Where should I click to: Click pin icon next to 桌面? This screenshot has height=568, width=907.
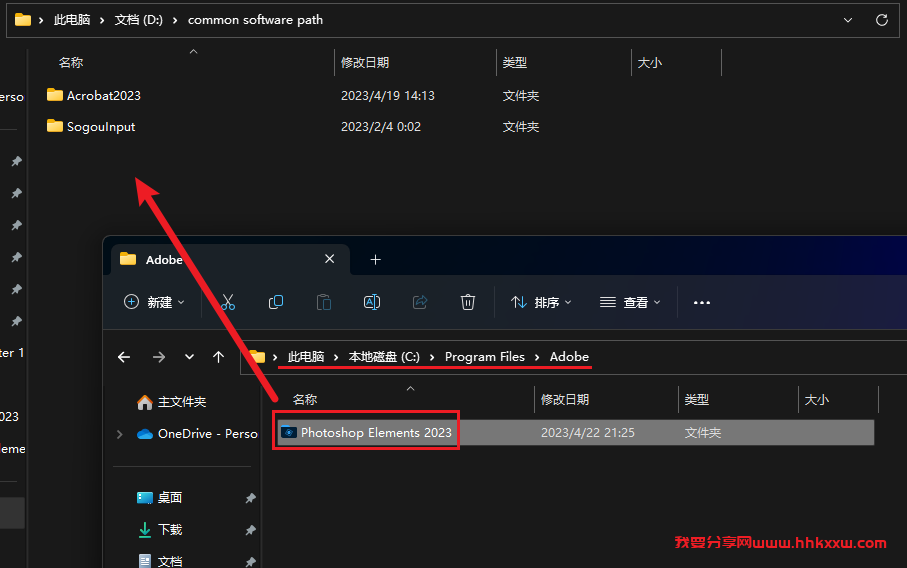250,498
